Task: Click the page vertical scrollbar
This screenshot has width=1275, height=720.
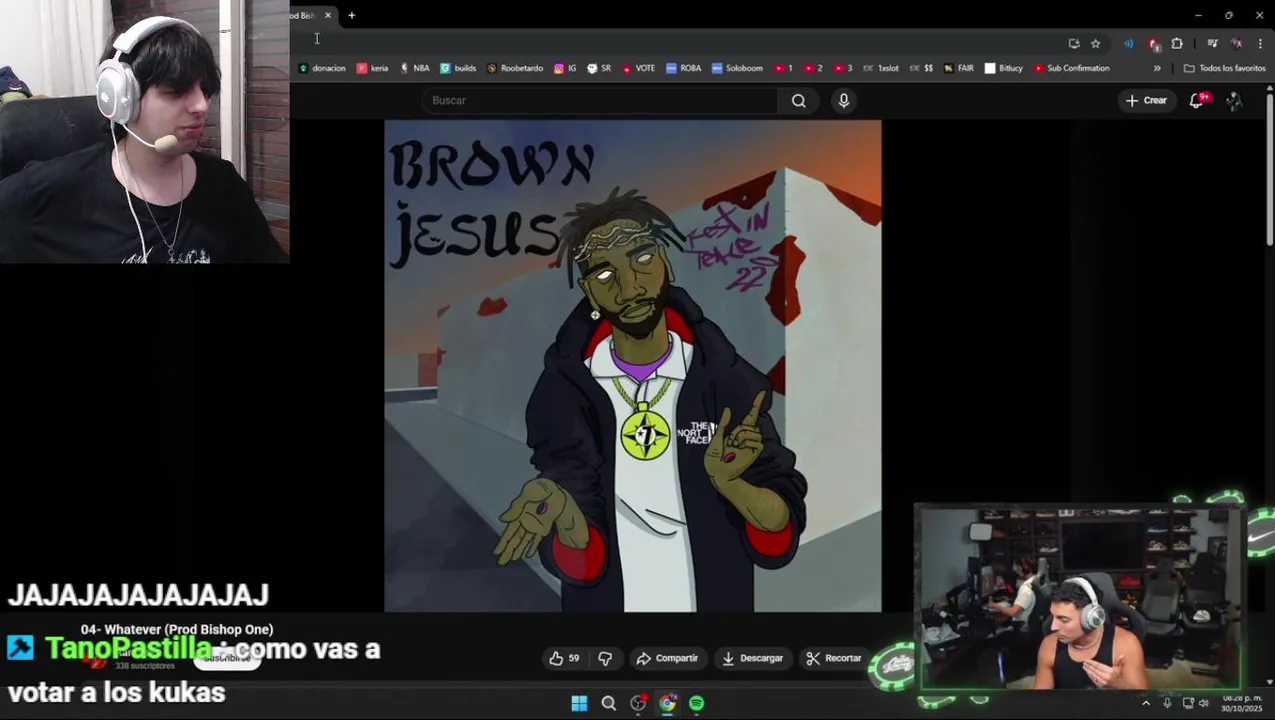Action: (1270, 170)
